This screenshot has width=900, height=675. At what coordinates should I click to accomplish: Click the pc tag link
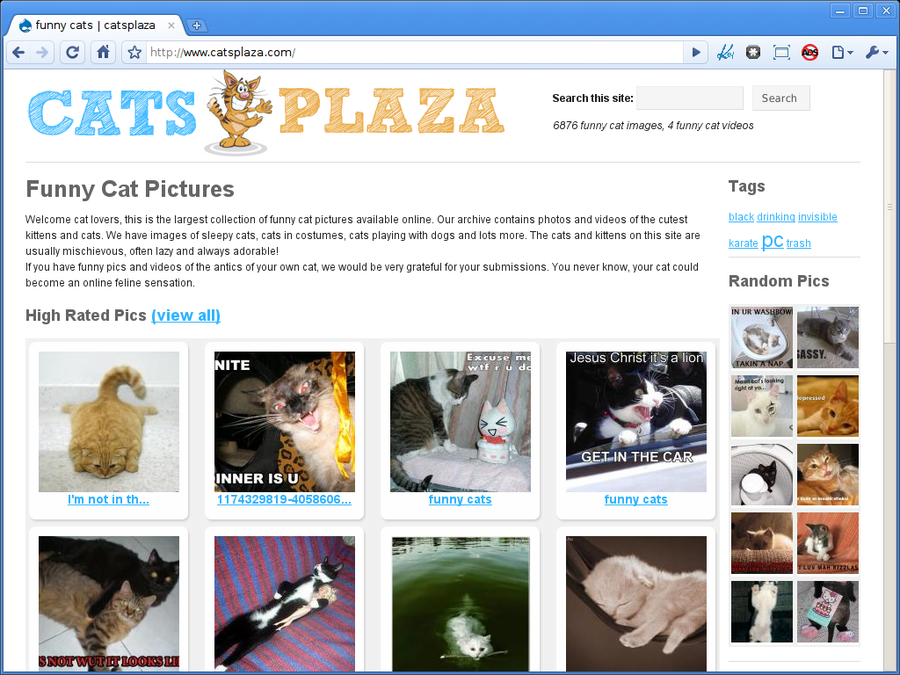(772, 241)
